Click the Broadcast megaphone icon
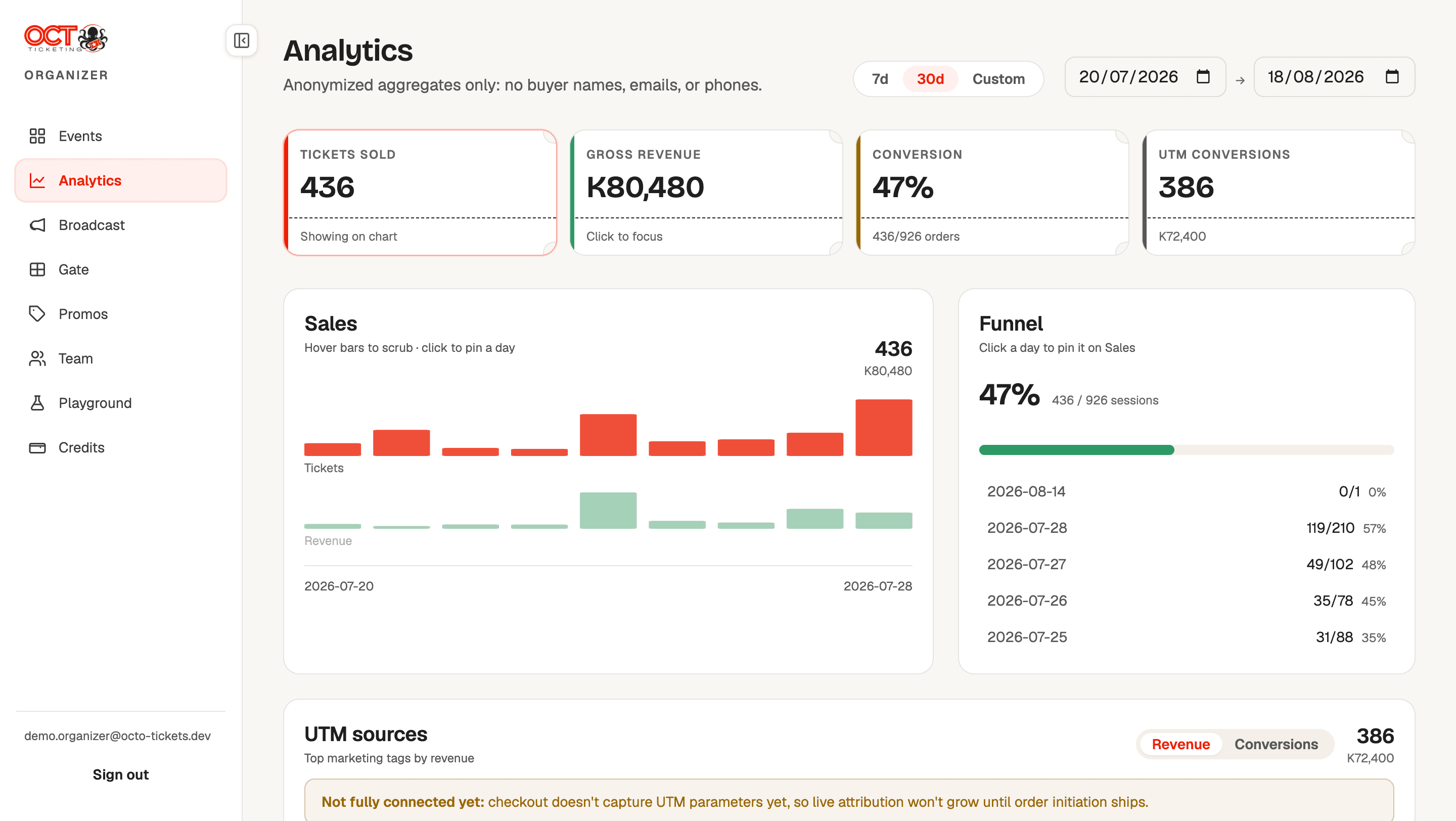 click(x=37, y=225)
